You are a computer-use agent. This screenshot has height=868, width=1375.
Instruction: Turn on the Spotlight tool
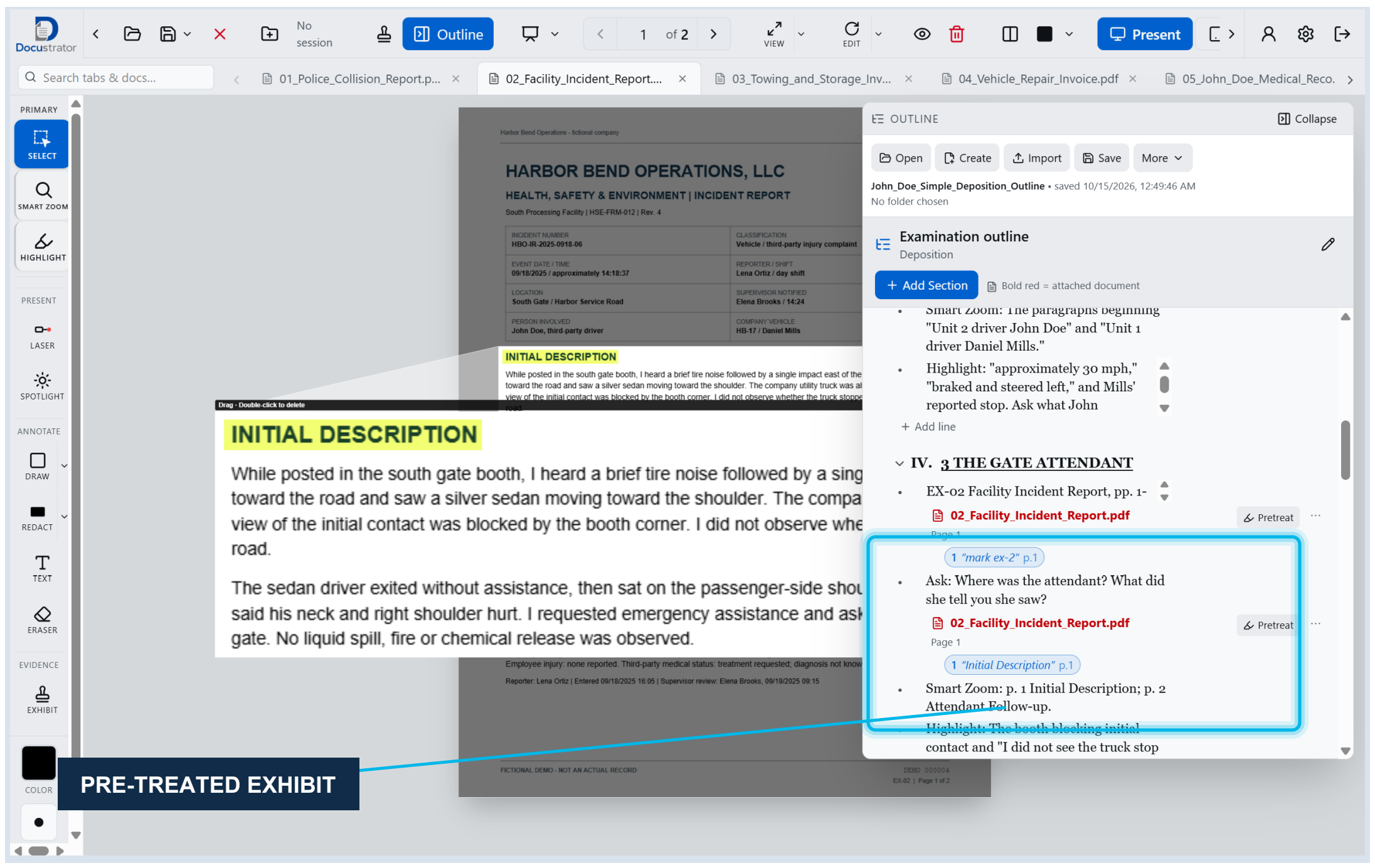pos(43,386)
